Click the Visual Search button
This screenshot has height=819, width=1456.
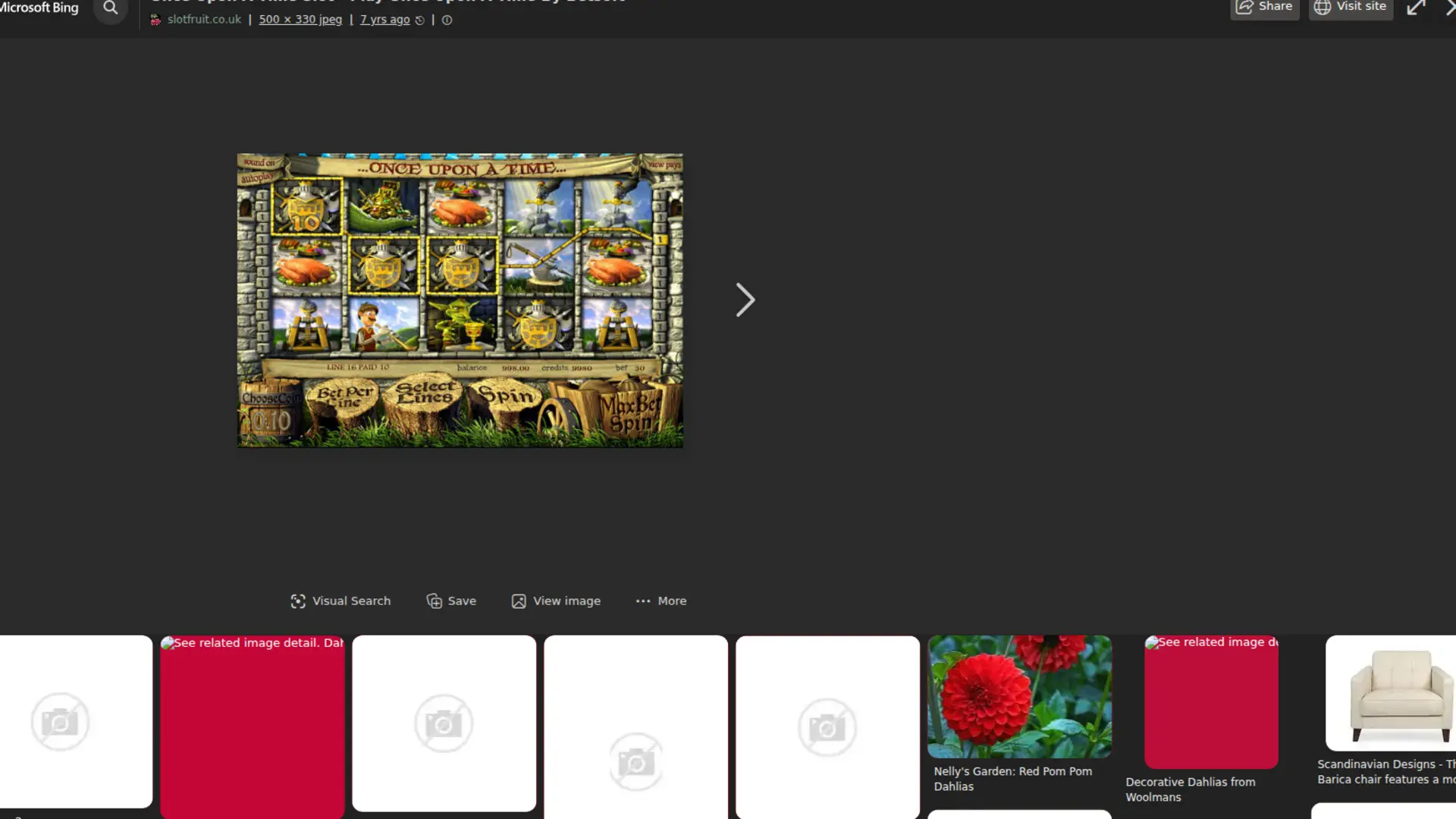(340, 601)
